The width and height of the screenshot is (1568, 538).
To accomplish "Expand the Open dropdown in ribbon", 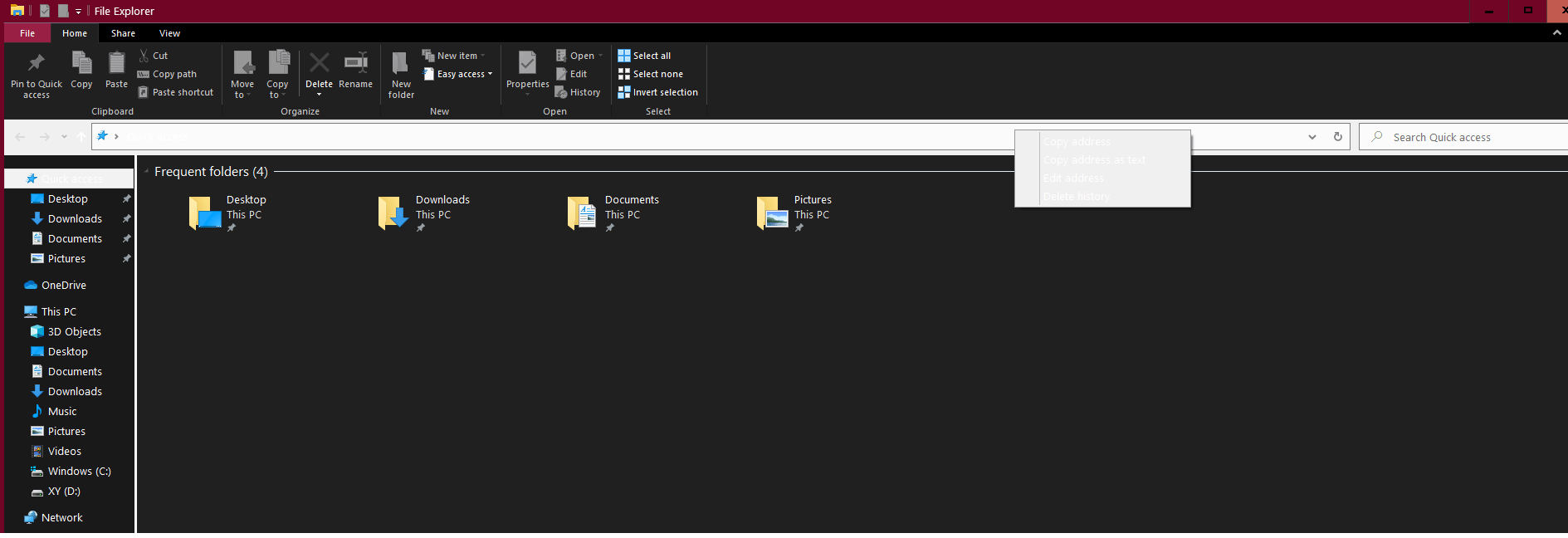I will [579, 56].
